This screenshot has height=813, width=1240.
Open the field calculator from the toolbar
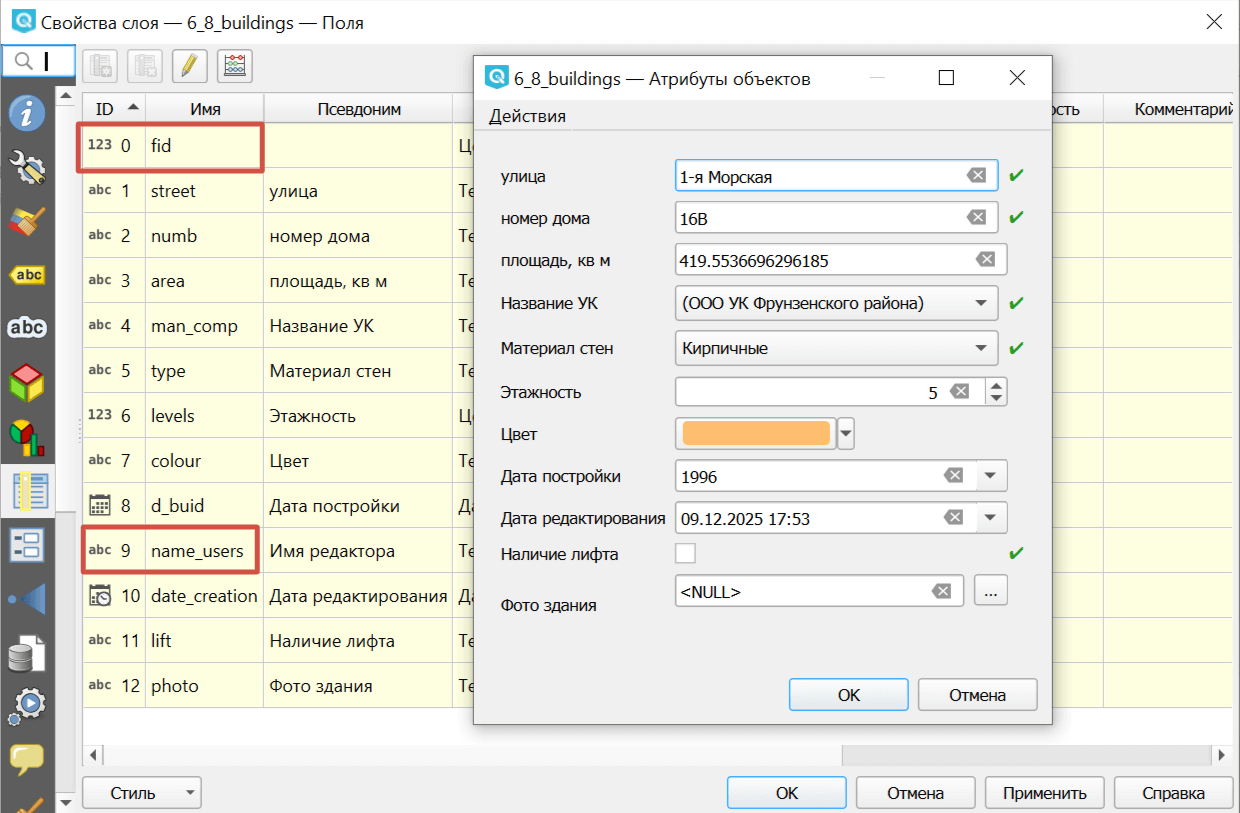[235, 66]
